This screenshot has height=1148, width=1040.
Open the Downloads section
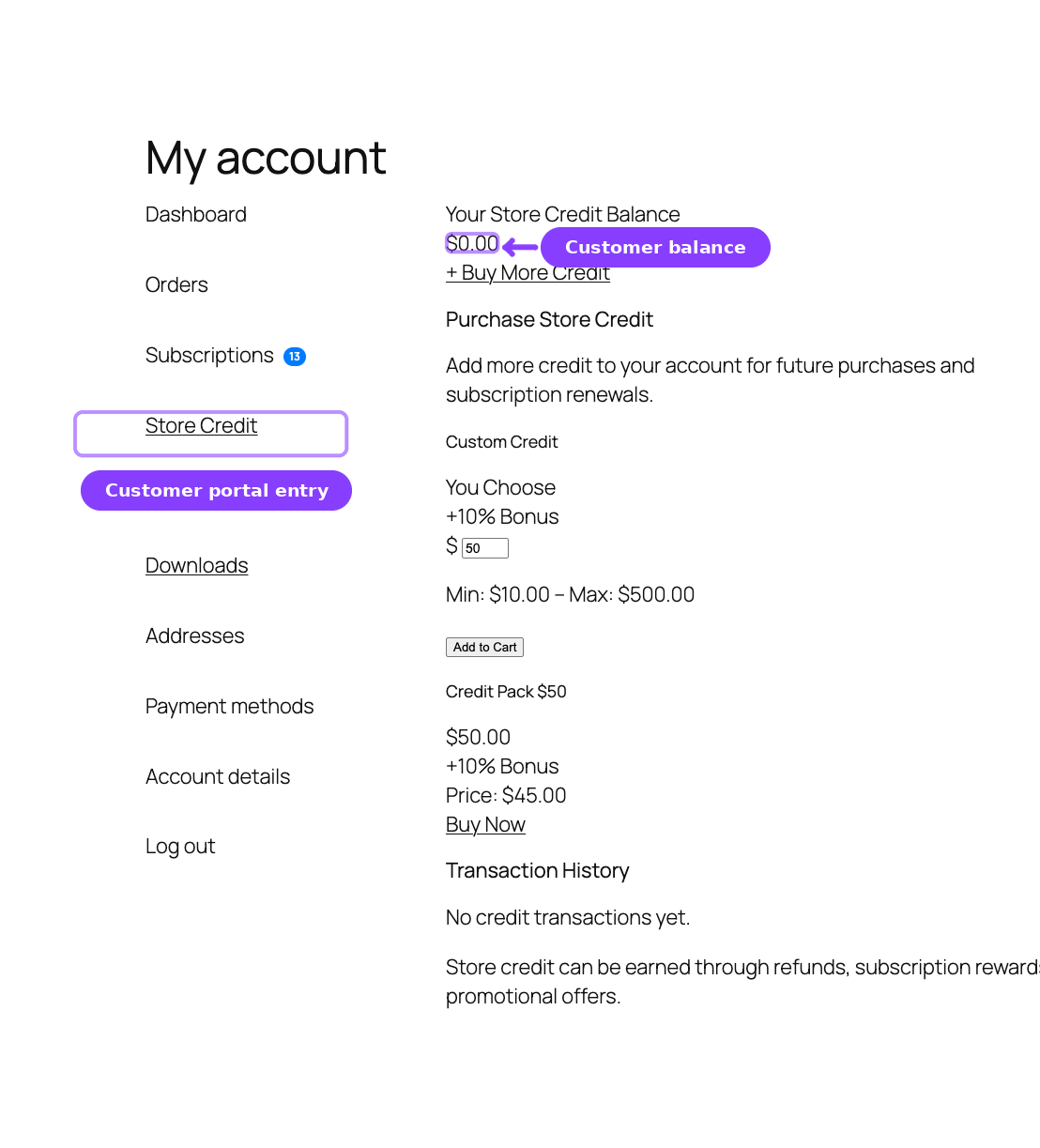(x=196, y=565)
